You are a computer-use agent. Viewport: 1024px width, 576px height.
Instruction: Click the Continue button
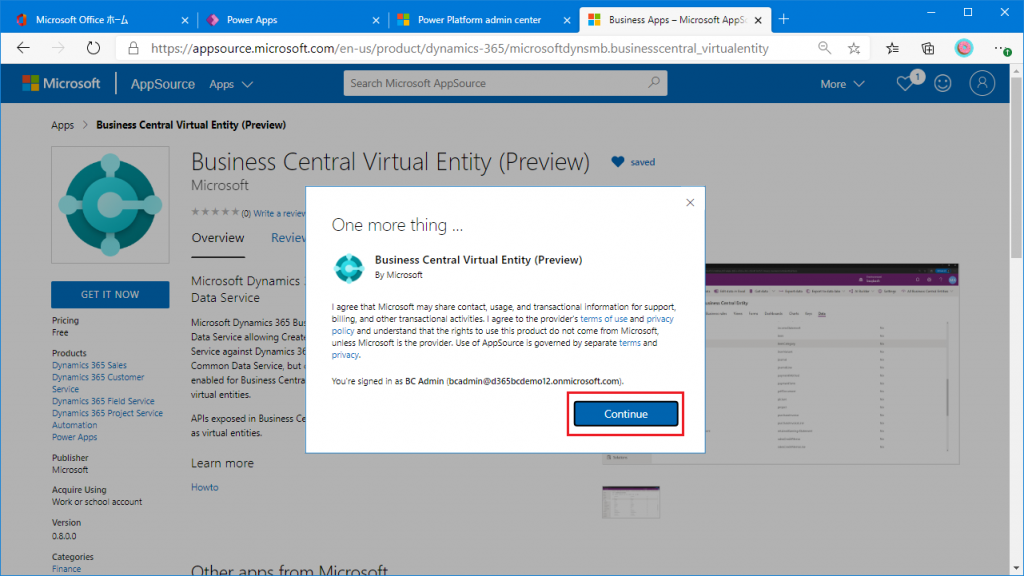click(x=626, y=414)
